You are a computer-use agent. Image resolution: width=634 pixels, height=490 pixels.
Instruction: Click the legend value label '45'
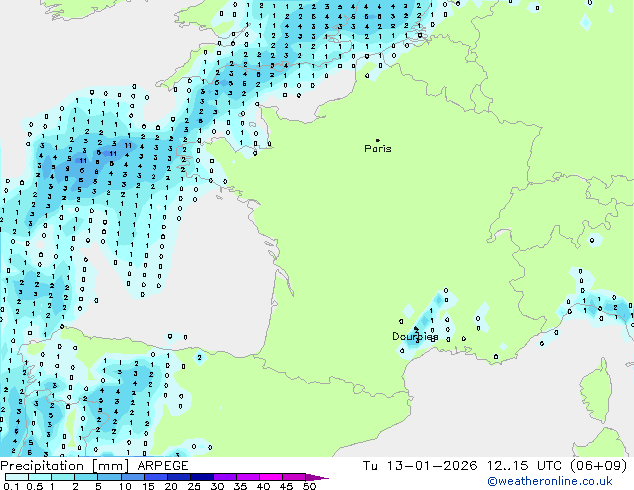286,486
